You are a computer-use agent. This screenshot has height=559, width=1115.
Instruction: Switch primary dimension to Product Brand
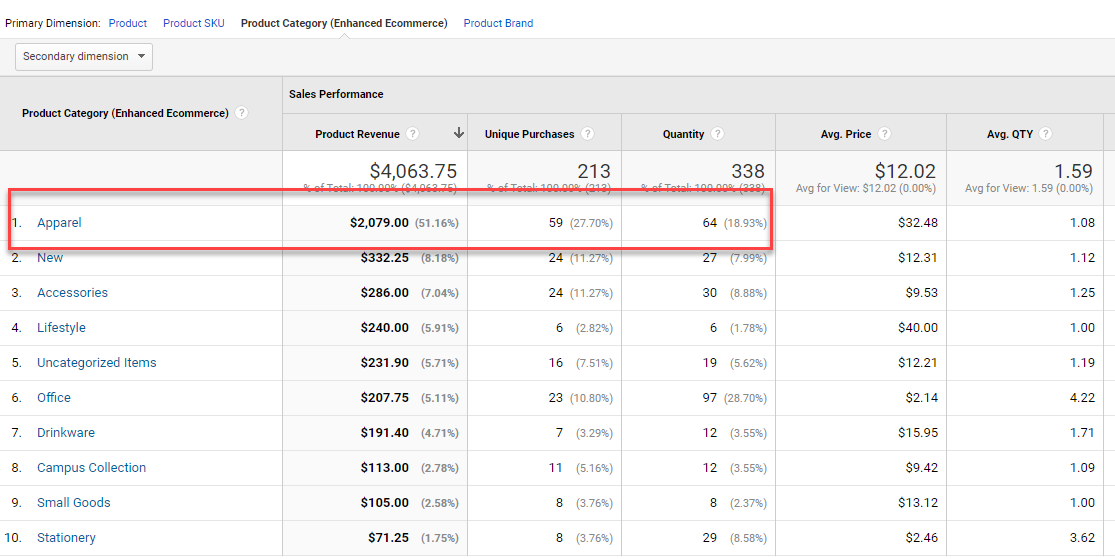[x=498, y=23]
